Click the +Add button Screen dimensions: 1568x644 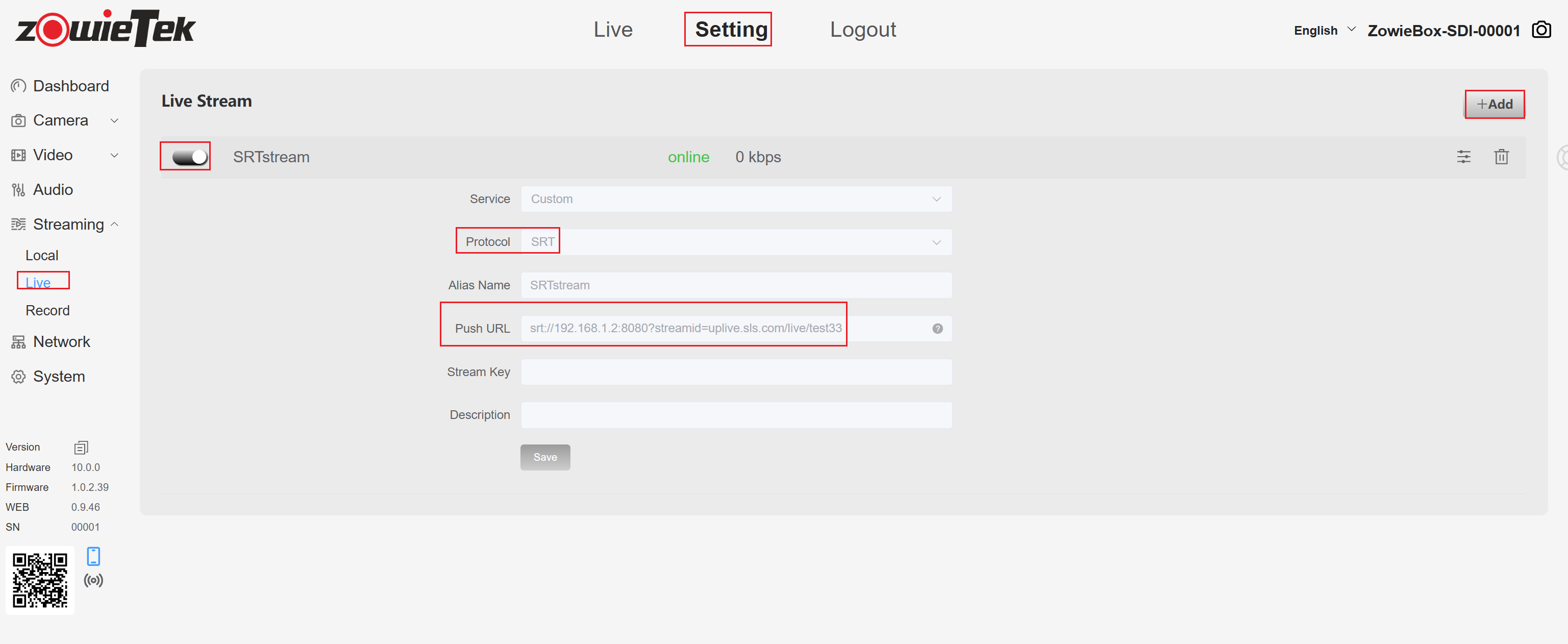click(1495, 104)
